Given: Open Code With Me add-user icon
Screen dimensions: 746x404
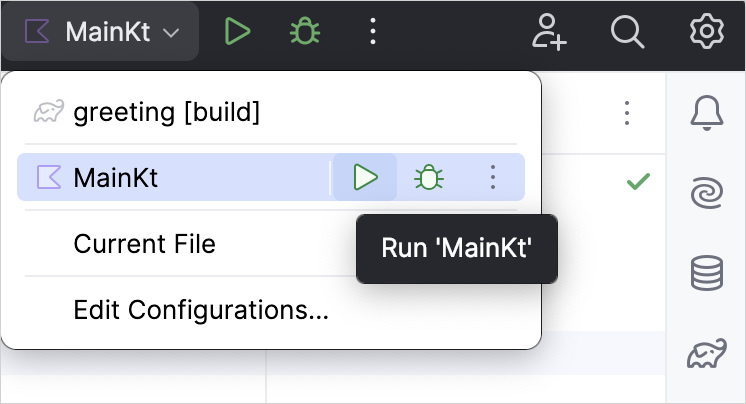Looking at the screenshot, I should point(549,32).
